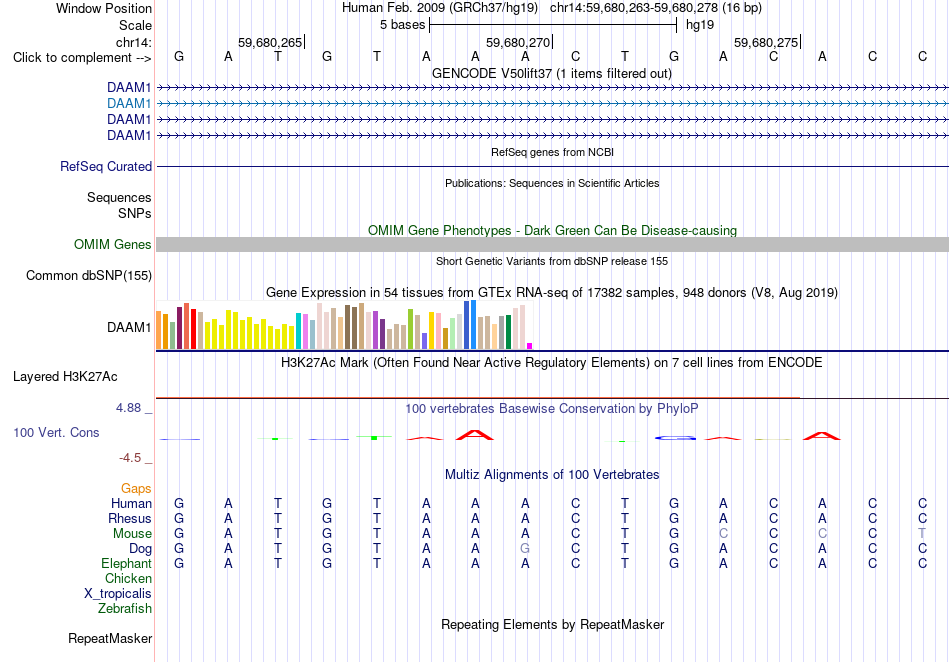950x662 pixels.
Task: Click '100 vertebrates Basewise Conservation by PhyloP'
Action: (x=552, y=408)
